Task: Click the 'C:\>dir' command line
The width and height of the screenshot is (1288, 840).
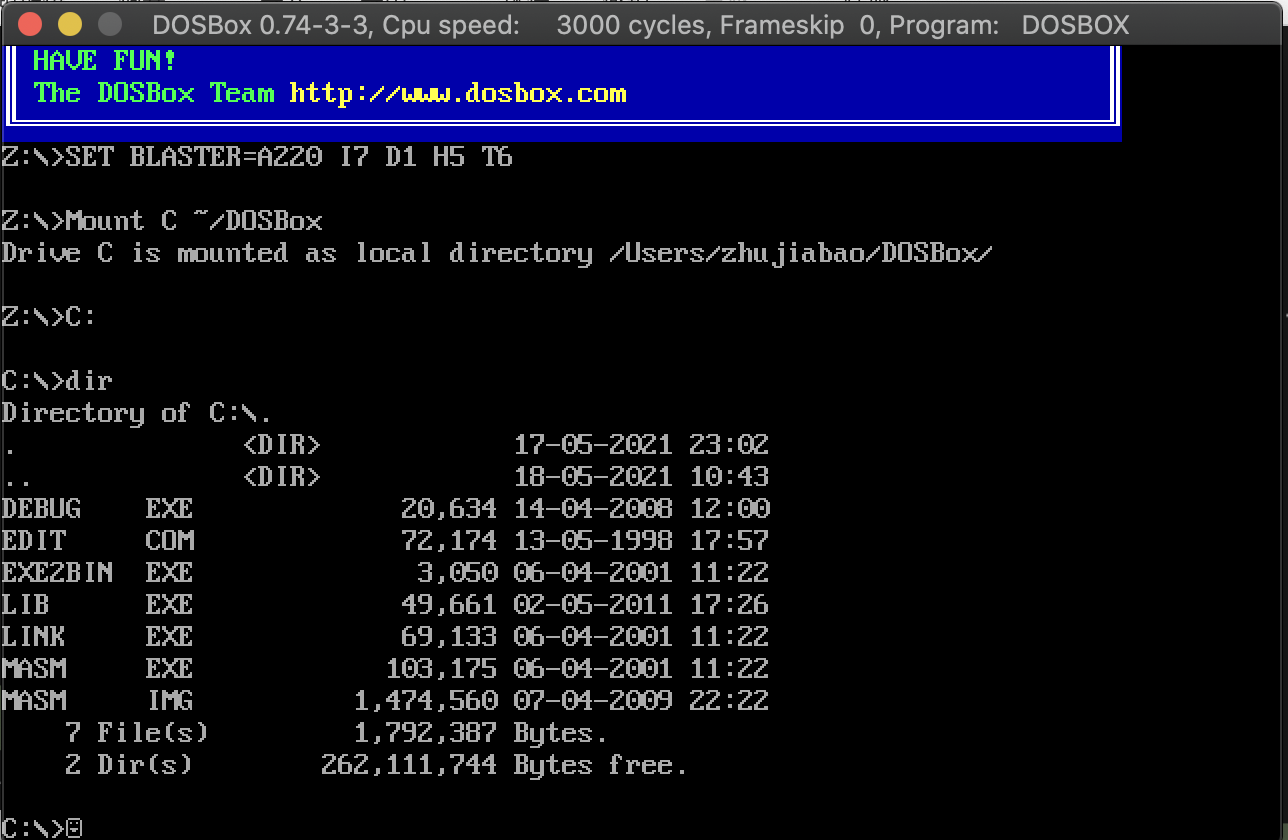Action: coord(57,381)
